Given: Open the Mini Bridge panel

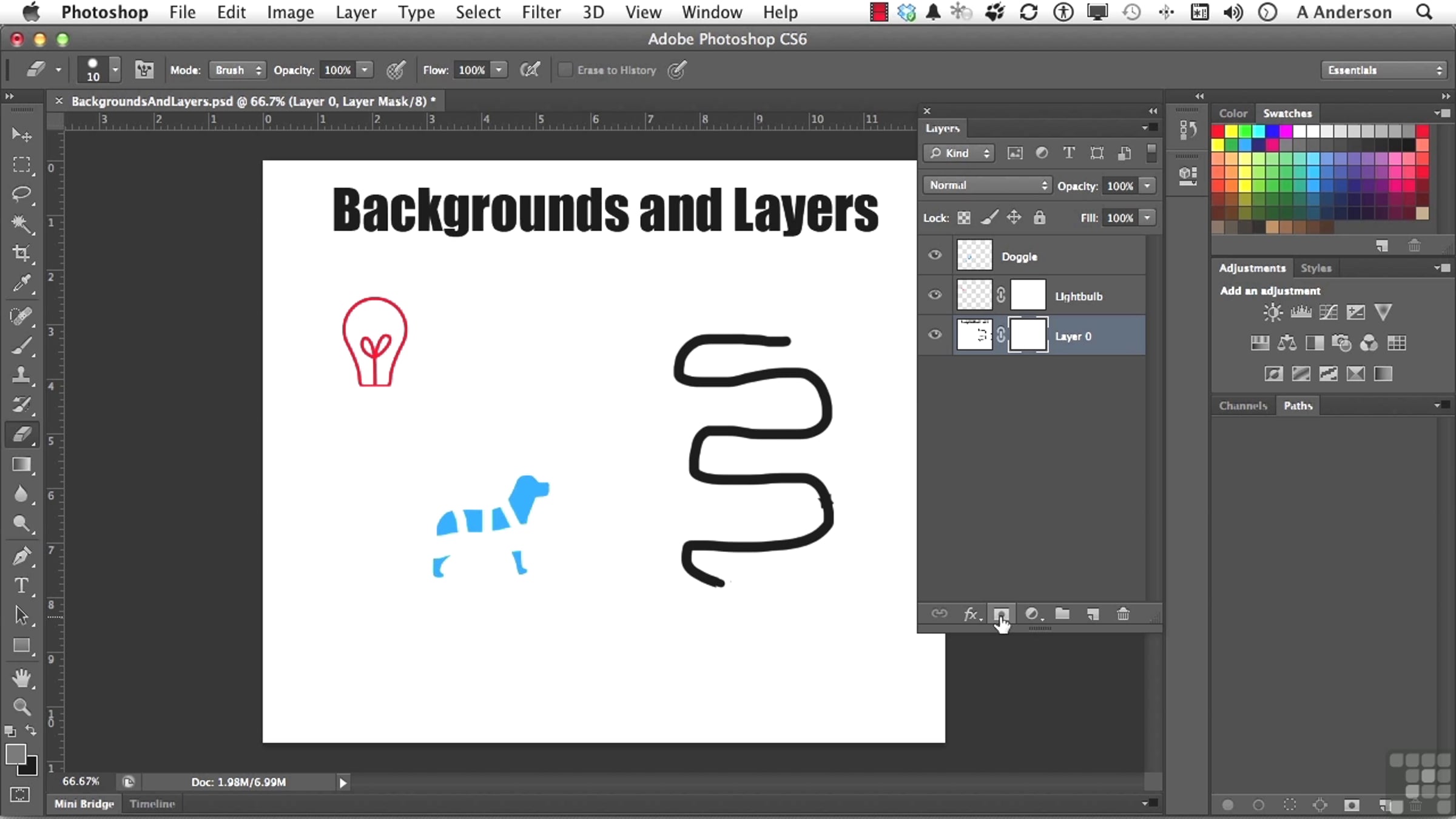Looking at the screenshot, I should [x=84, y=803].
